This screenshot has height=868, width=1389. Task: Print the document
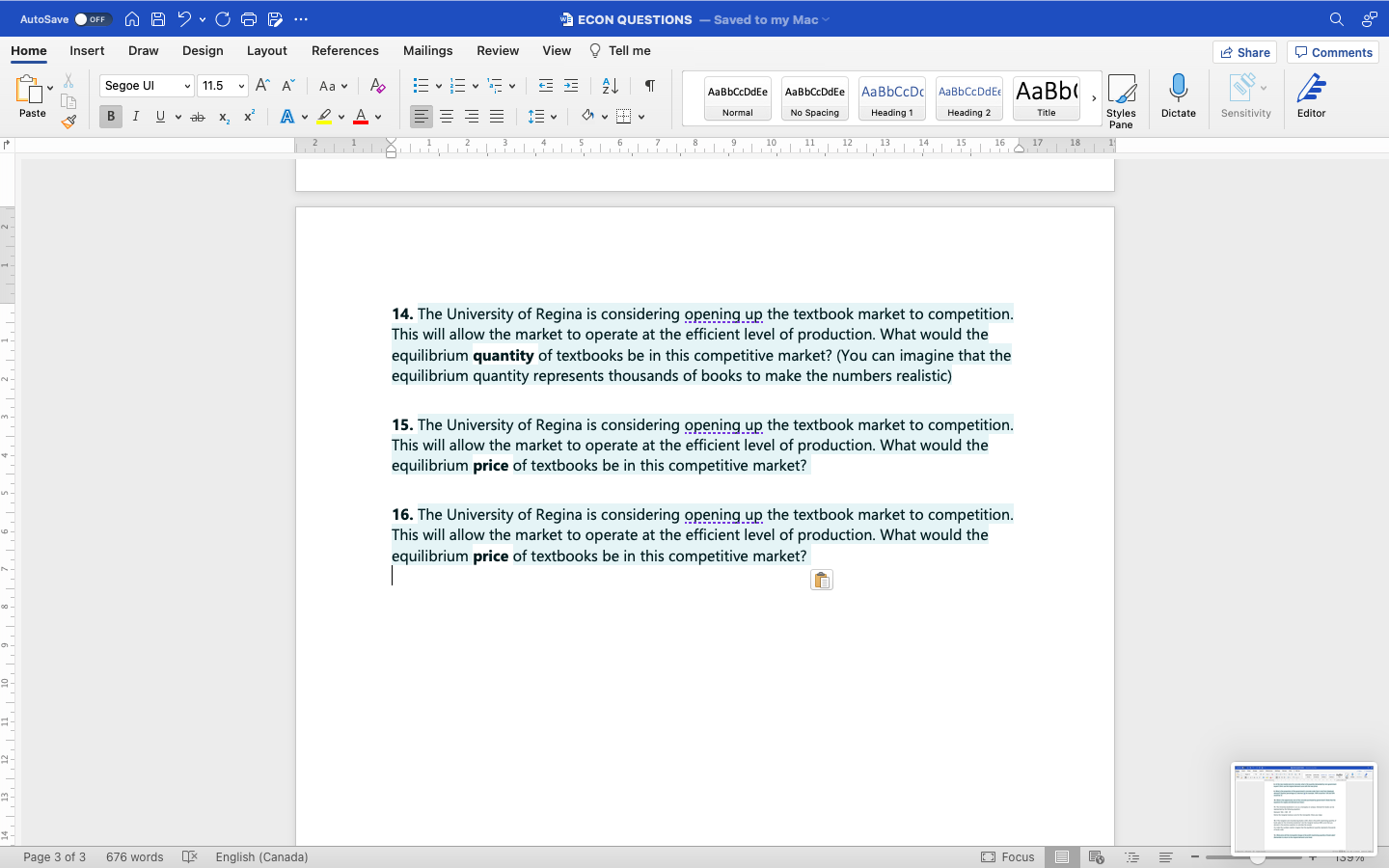coord(249,19)
